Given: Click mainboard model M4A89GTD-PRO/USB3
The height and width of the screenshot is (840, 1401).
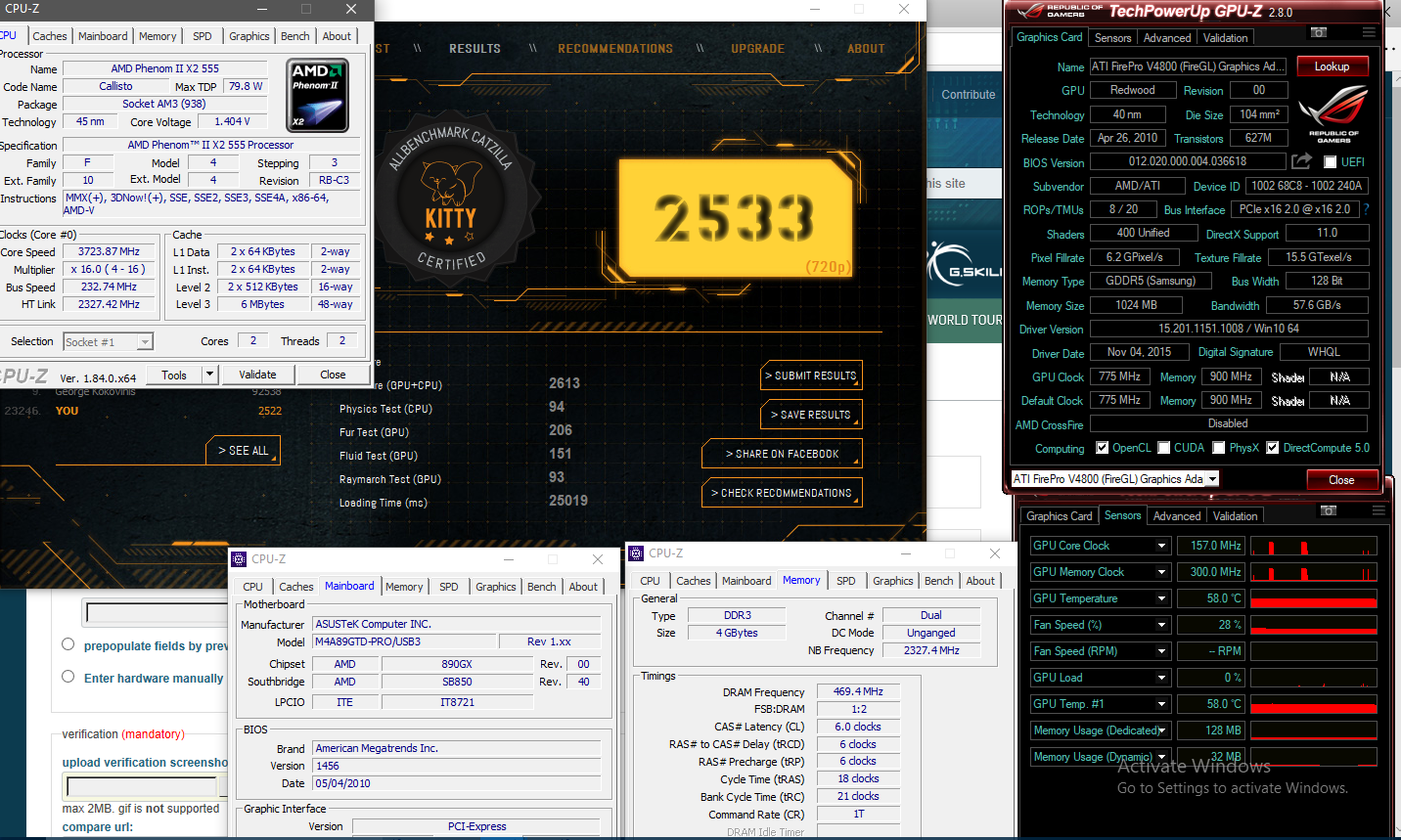Looking at the screenshot, I should coord(403,641).
